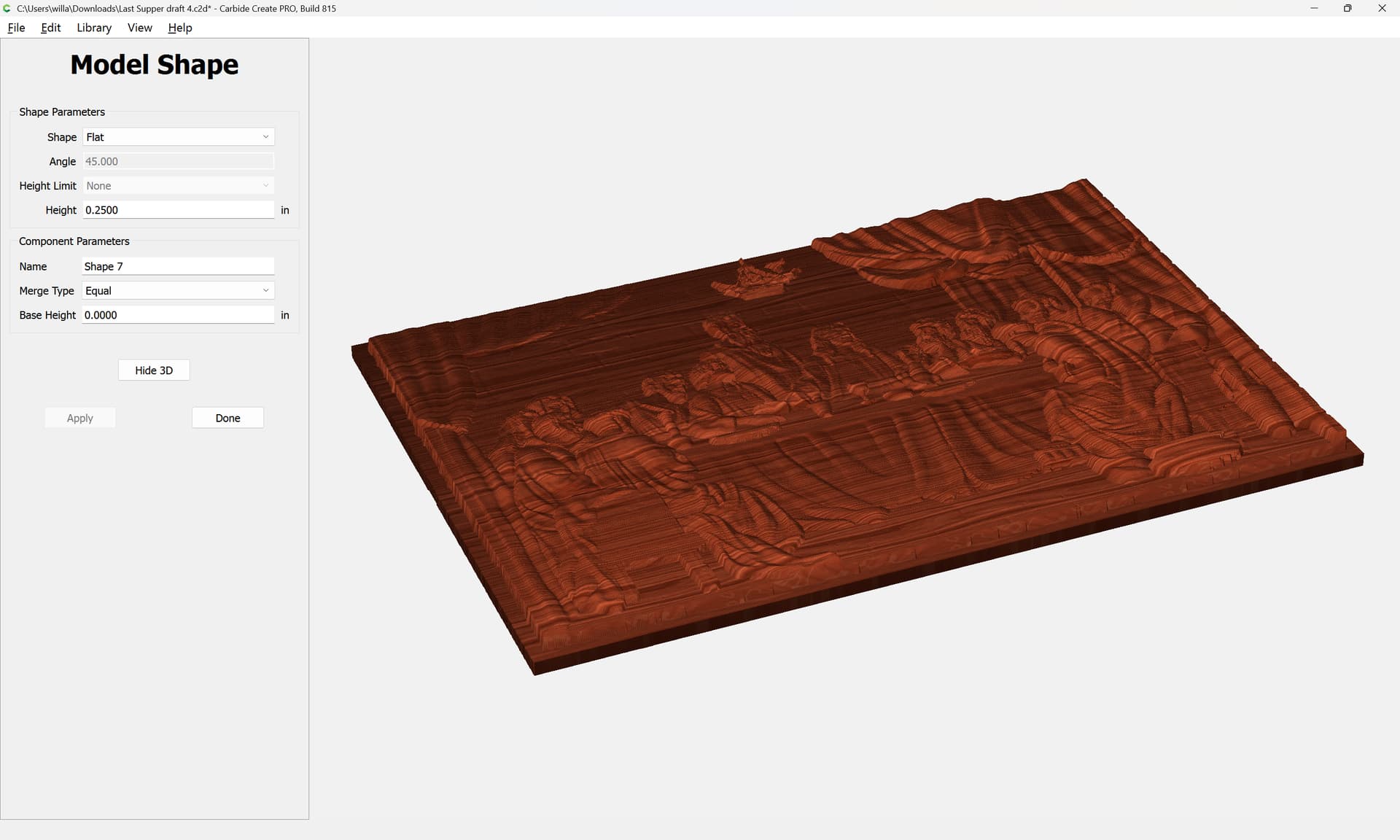The image size is (1400, 840).
Task: Click the Base Height field showing 0.0000
Action: point(178,315)
